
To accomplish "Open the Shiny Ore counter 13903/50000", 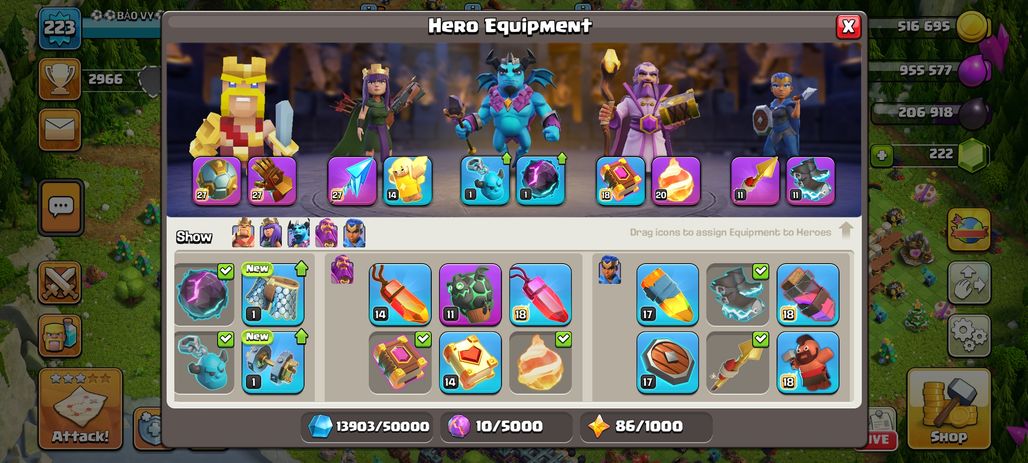I will coord(369,426).
